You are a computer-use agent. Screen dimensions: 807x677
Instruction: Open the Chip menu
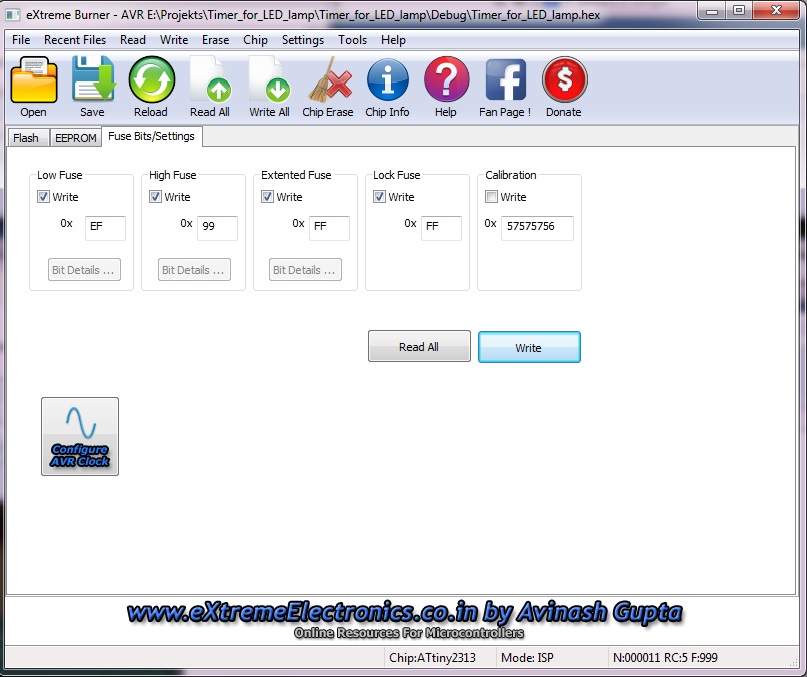tap(255, 40)
